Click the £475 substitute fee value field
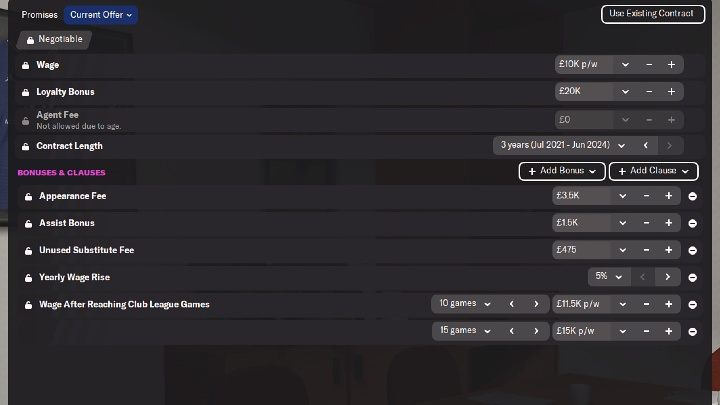This screenshot has height=405, width=720. pos(582,250)
